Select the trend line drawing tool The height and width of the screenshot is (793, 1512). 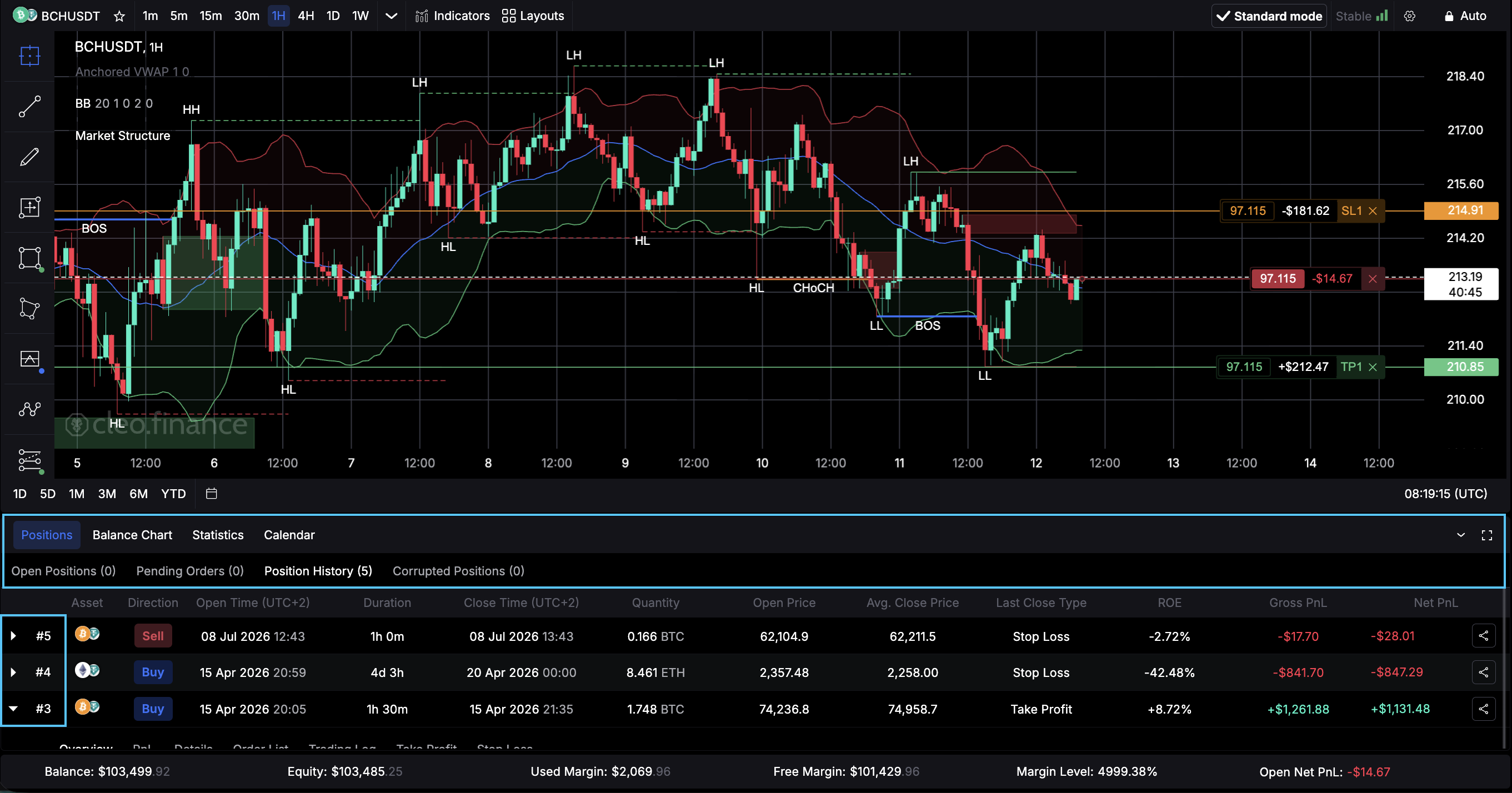click(x=29, y=106)
